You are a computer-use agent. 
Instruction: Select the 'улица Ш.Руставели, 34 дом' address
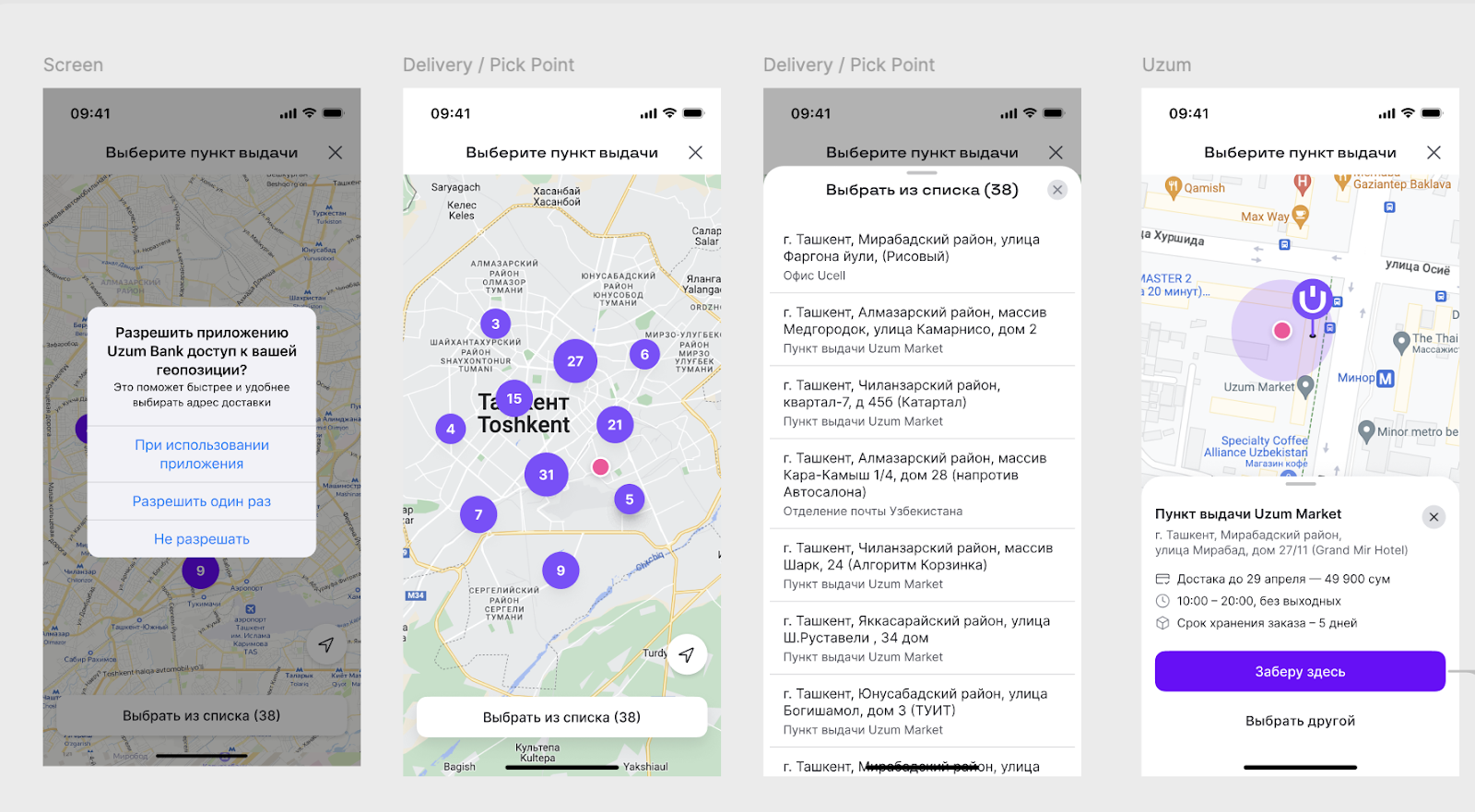coord(922,638)
